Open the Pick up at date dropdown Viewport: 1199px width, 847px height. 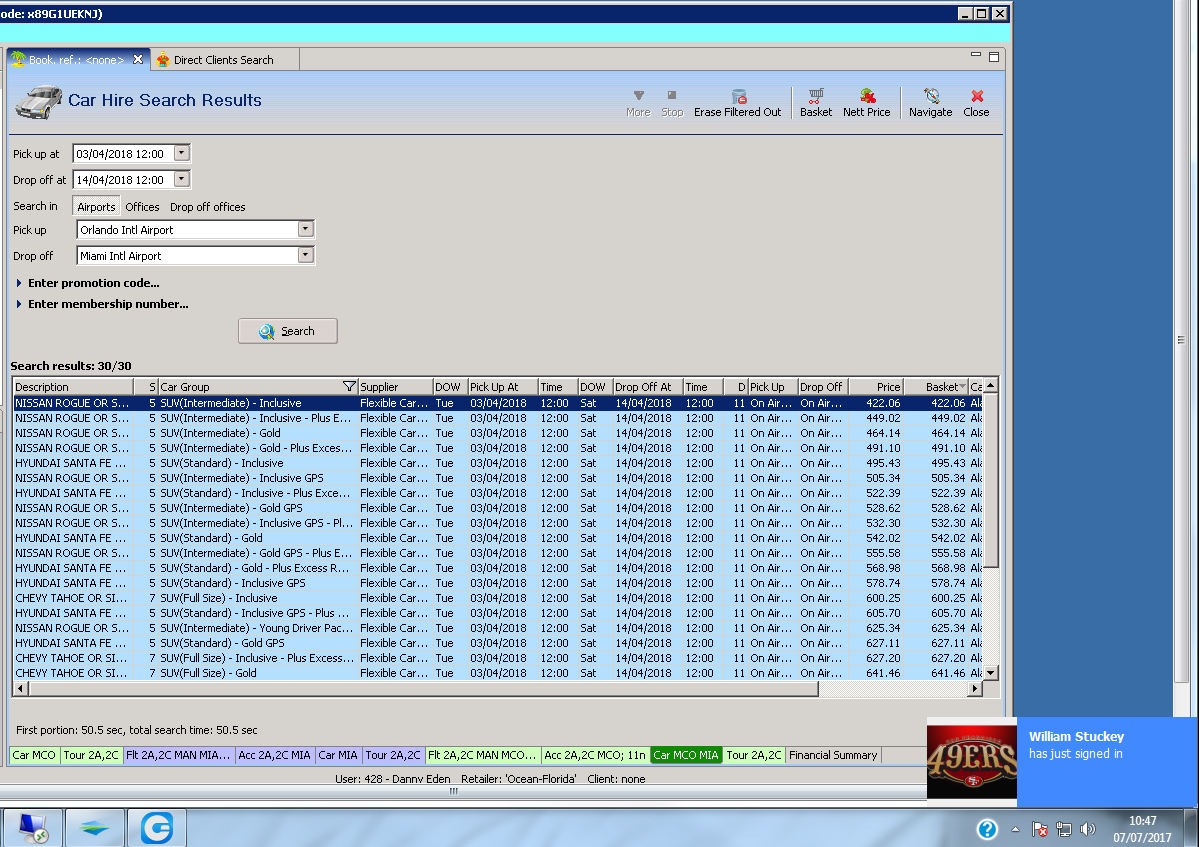[181, 153]
